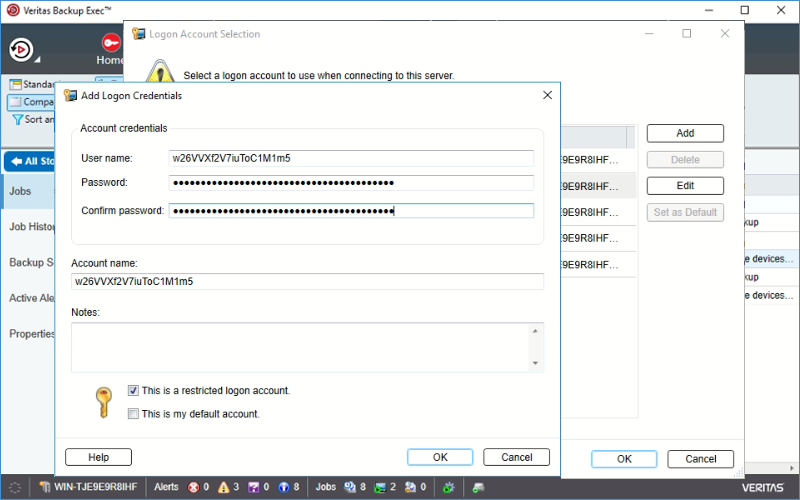Click the scheduled jobs status icon
Viewport: 800px width, 500px height.
coord(349,487)
